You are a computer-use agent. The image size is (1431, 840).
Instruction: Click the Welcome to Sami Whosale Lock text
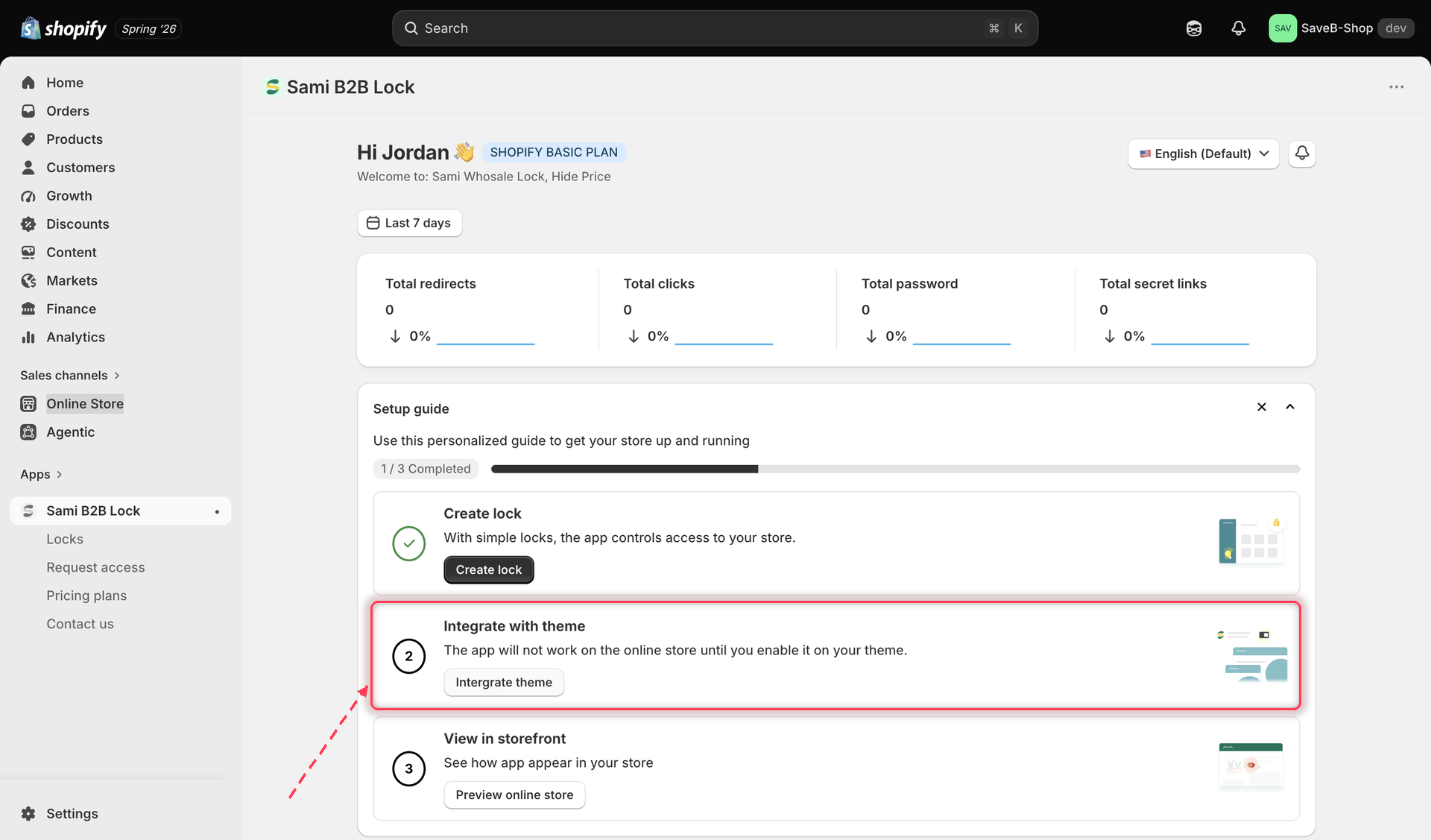[484, 177]
